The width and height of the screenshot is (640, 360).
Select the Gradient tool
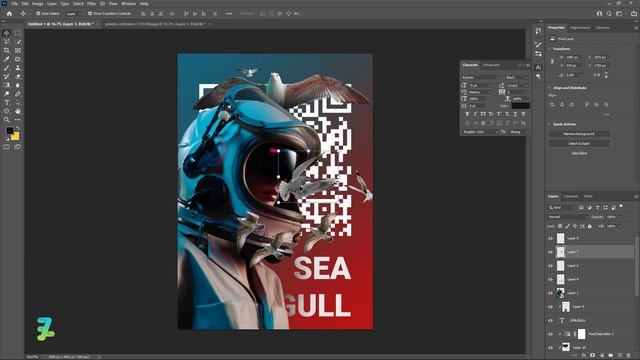7,85
